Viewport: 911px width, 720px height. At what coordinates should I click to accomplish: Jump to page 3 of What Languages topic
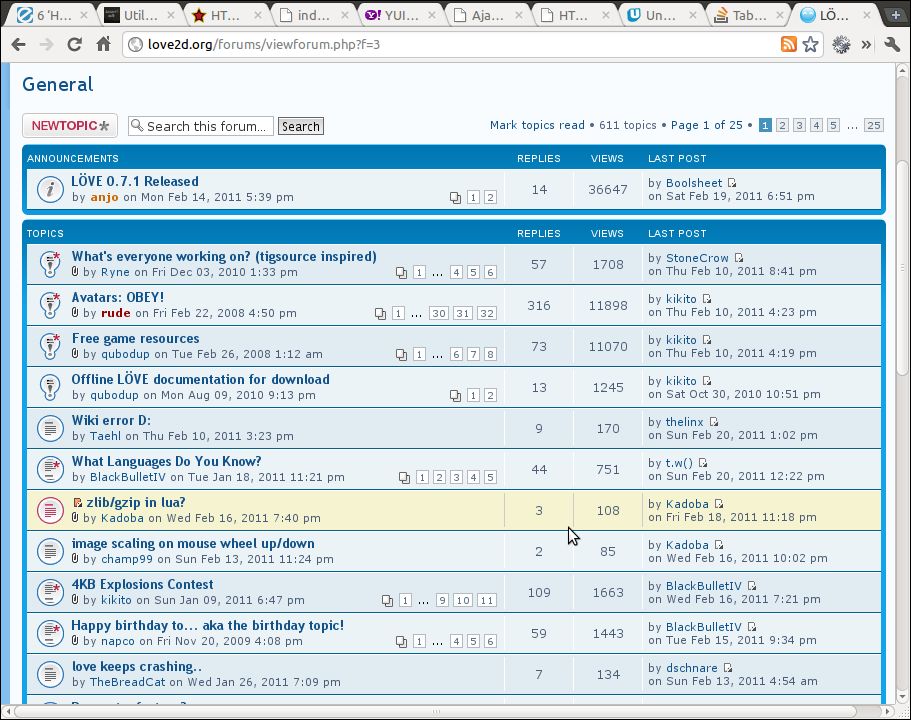tap(457, 477)
